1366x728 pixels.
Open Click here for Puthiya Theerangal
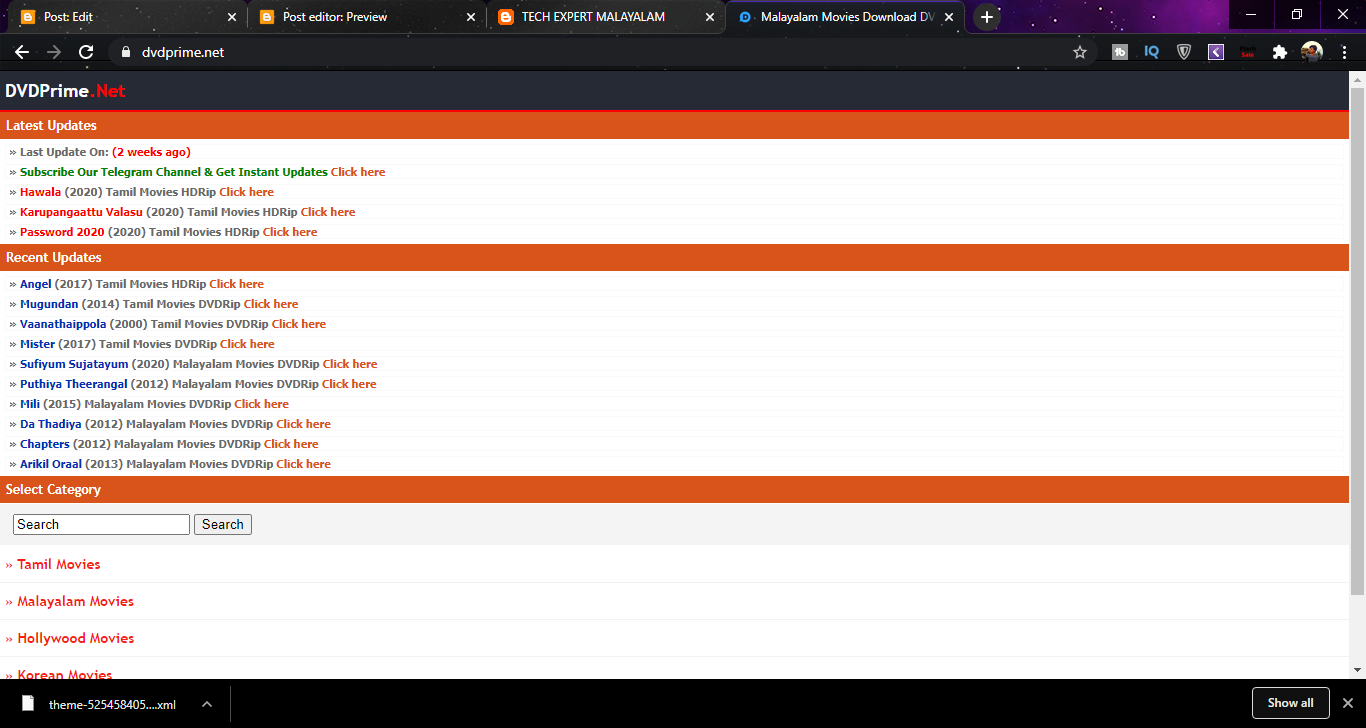tap(349, 384)
